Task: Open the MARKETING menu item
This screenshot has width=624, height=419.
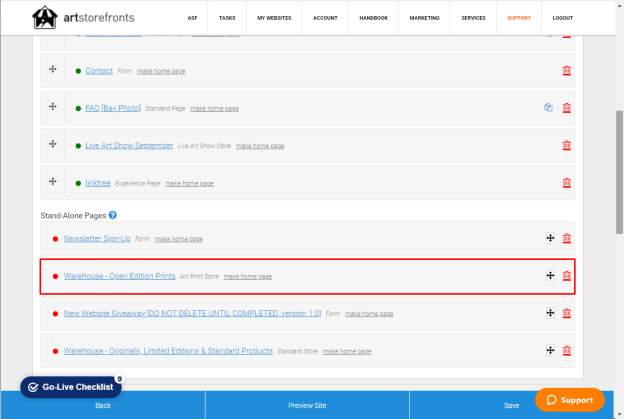Action: pyautogui.click(x=425, y=18)
